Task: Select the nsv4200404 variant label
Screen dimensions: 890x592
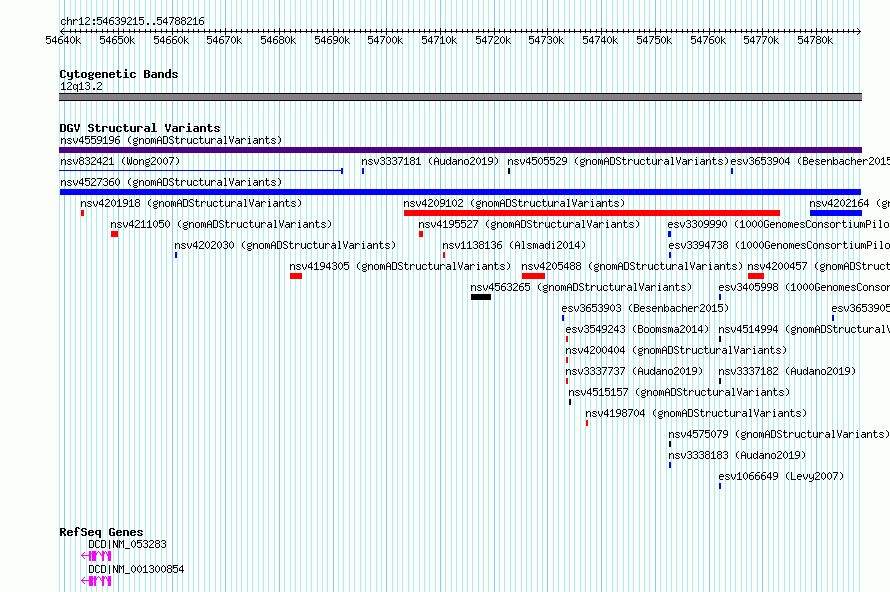Action: point(676,350)
